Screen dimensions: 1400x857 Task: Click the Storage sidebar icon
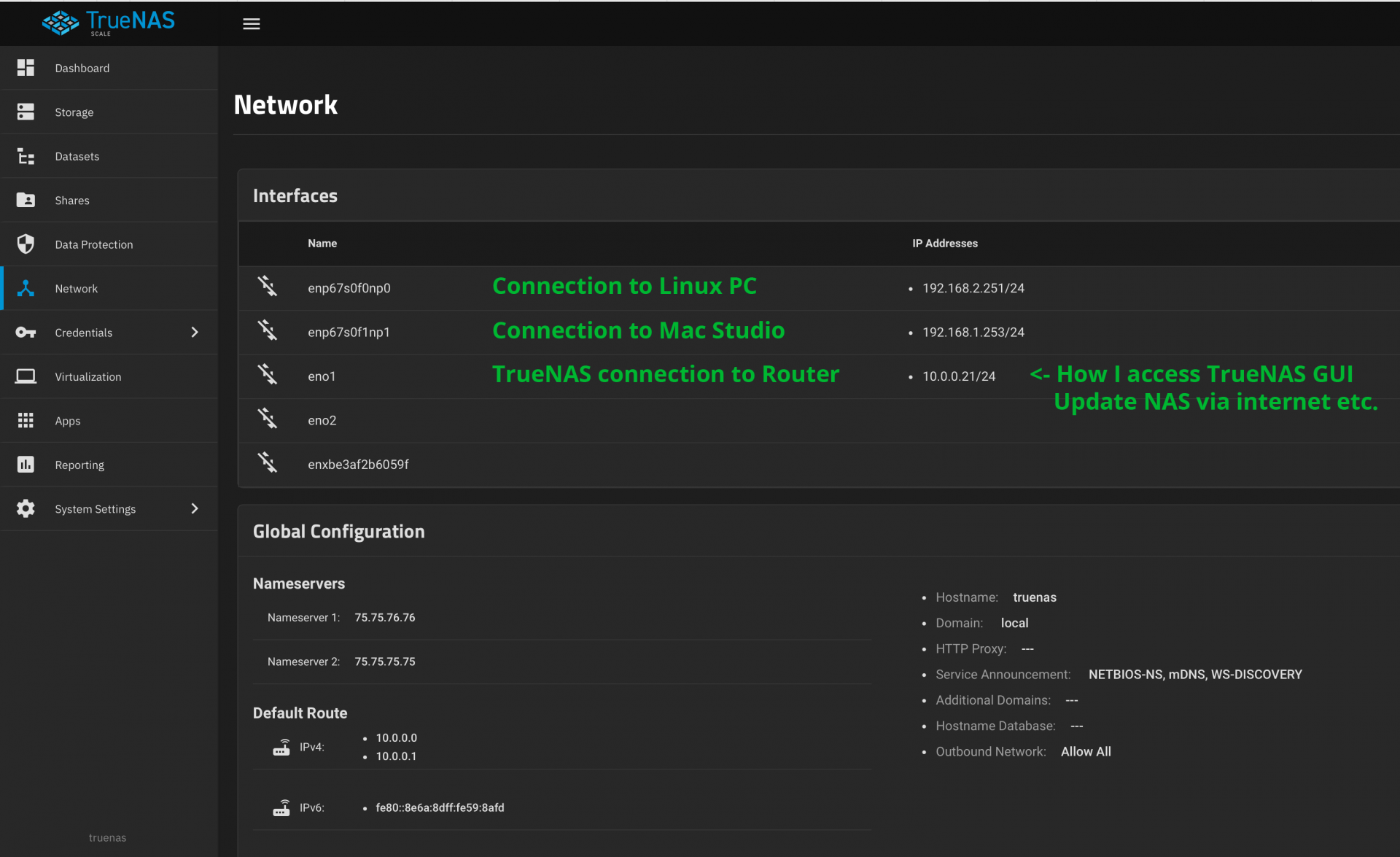pyautogui.click(x=26, y=112)
